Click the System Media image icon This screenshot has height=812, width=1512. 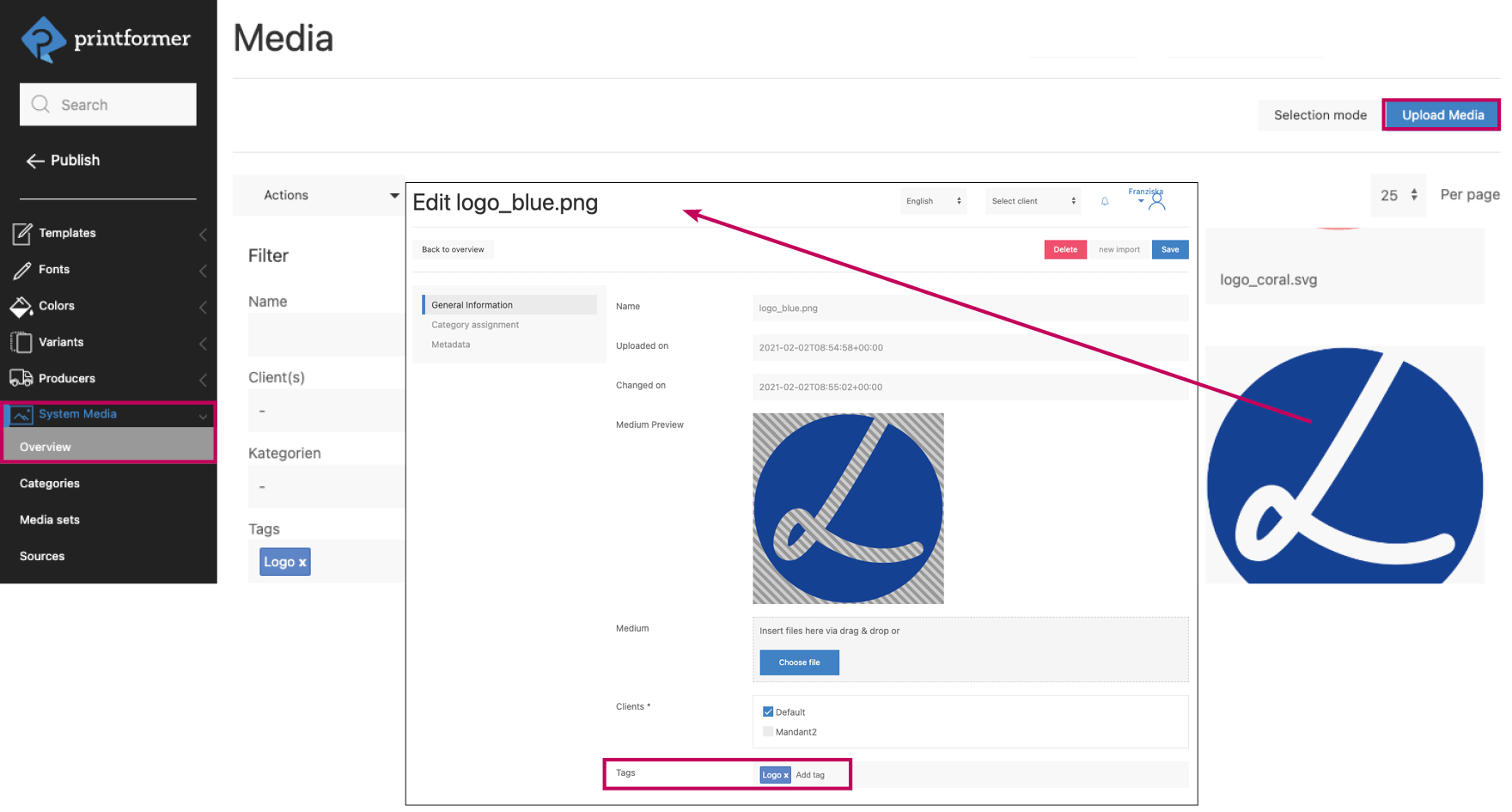(21, 414)
